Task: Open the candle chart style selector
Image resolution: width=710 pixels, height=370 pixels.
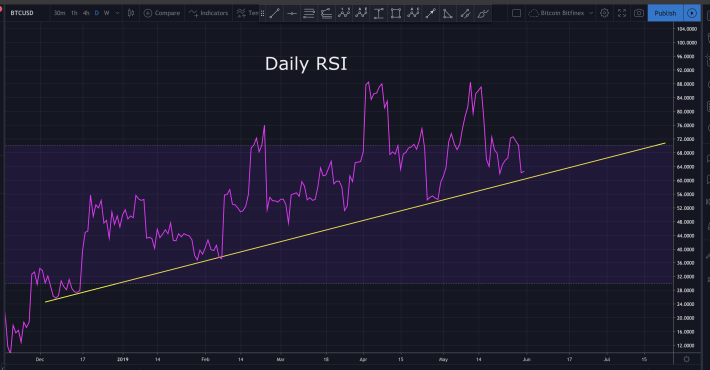Action: [131, 13]
